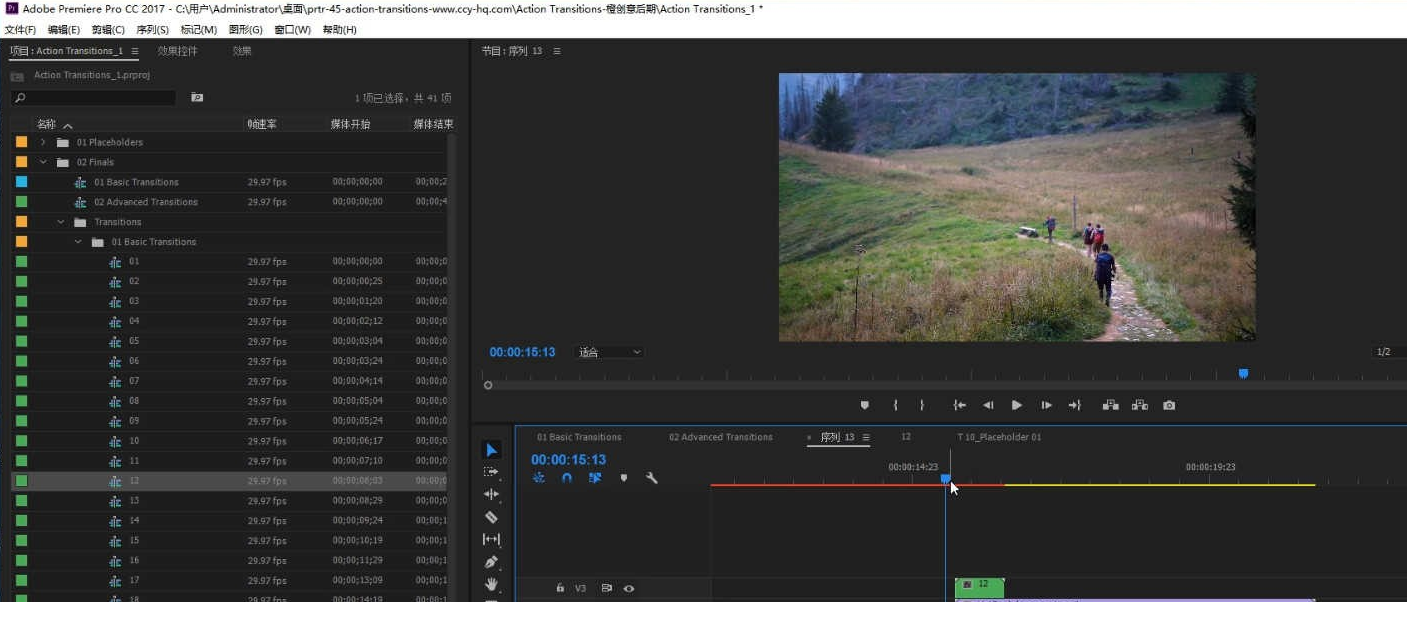Viewport: 1407px width, 625px height.
Task: Activate the Track Select Forward tool
Action: point(491,472)
